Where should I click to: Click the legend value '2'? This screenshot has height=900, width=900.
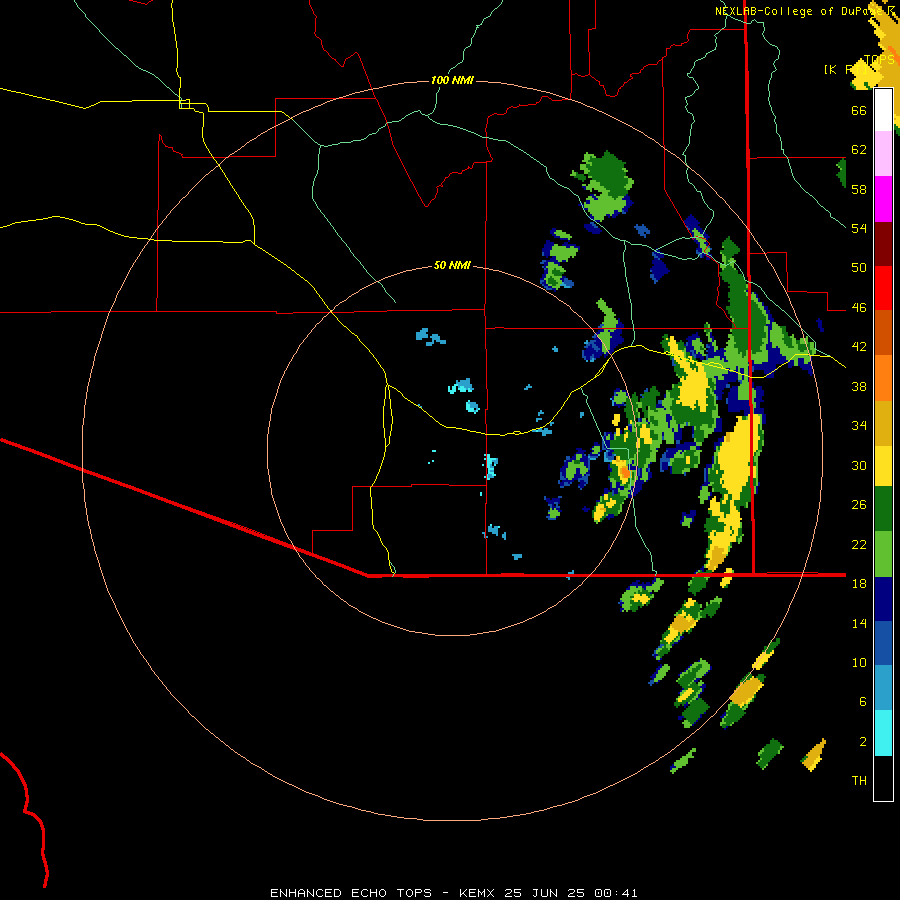tap(863, 742)
